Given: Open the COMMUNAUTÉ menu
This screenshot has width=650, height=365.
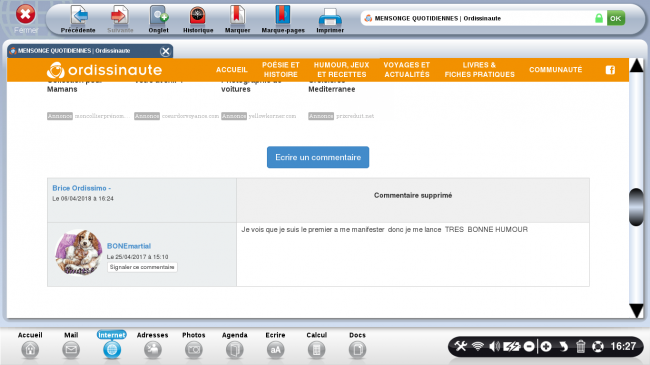Looking at the screenshot, I should click(555, 70).
